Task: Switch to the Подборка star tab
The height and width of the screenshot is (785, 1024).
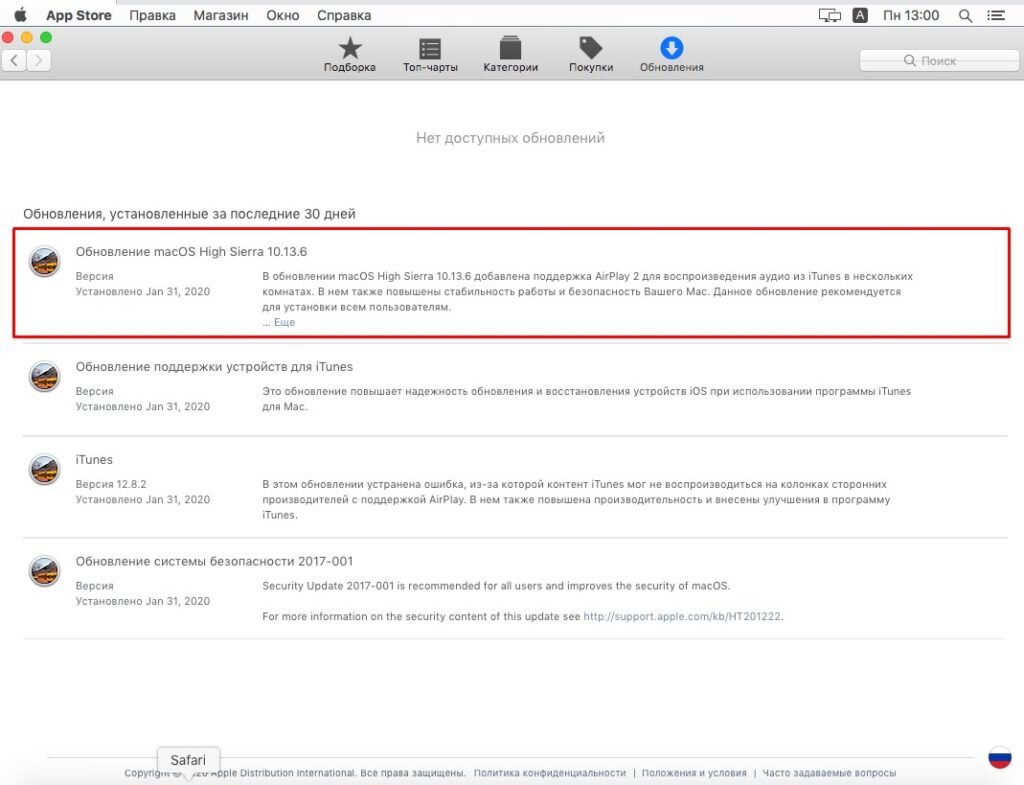Action: (350, 54)
